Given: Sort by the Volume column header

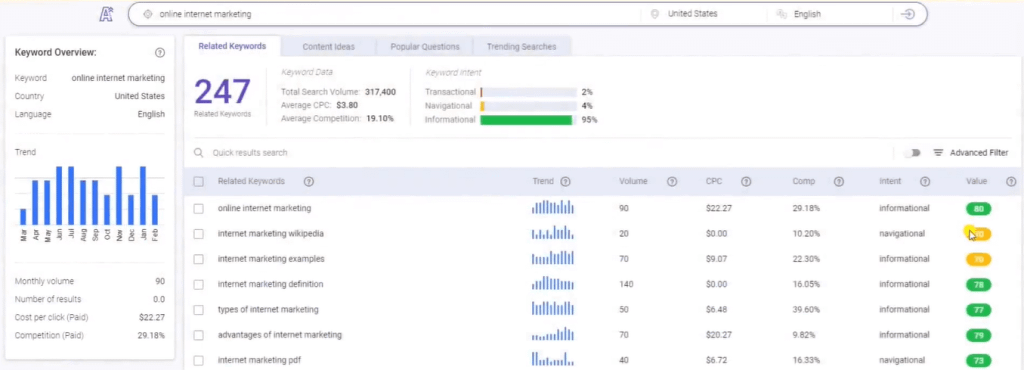Looking at the screenshot, I should click(x=633, y=181).
